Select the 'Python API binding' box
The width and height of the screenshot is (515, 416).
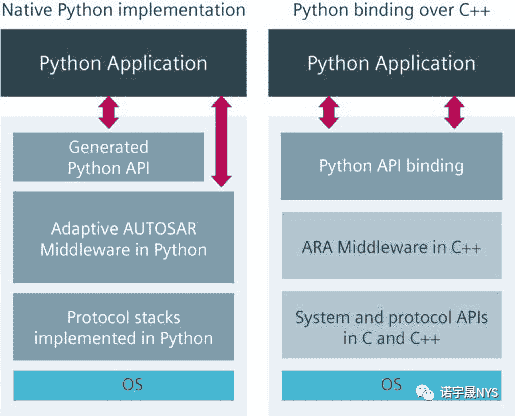pos(392,166)
